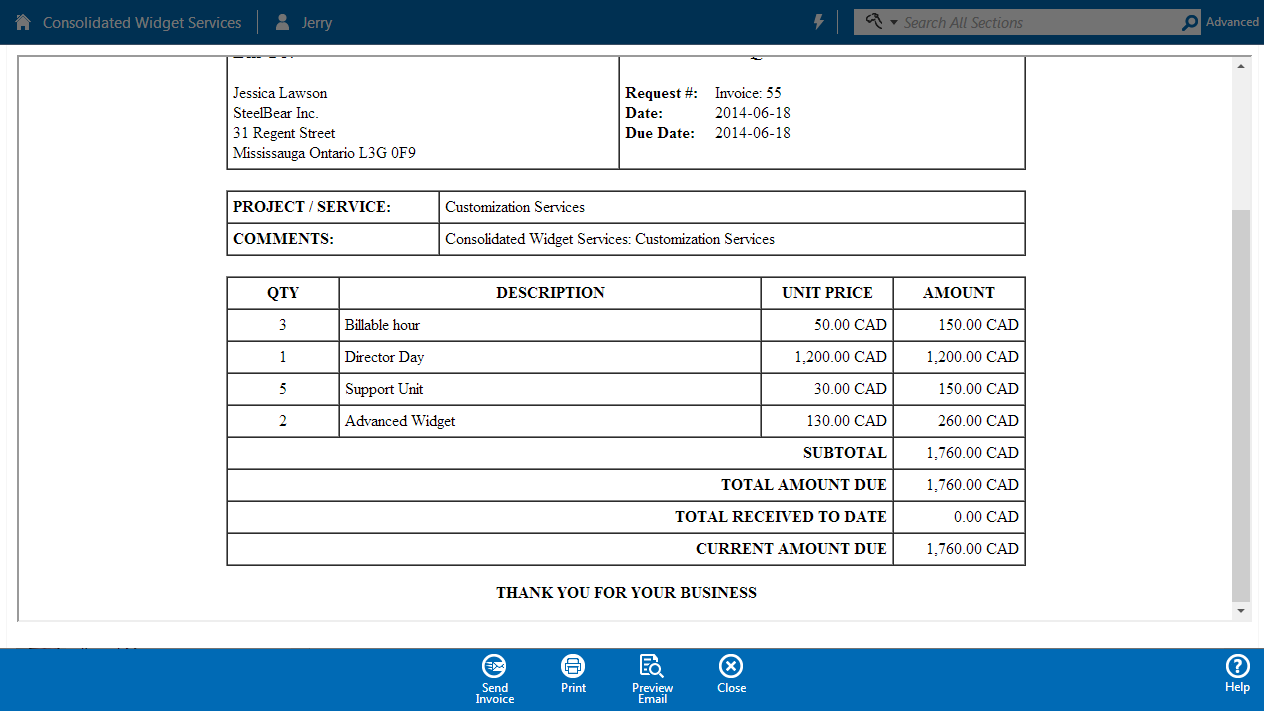Click 'Invoice: 55' request number
Image resolution: width=1264 pixels, height=711 pixels.
[748, 93]
